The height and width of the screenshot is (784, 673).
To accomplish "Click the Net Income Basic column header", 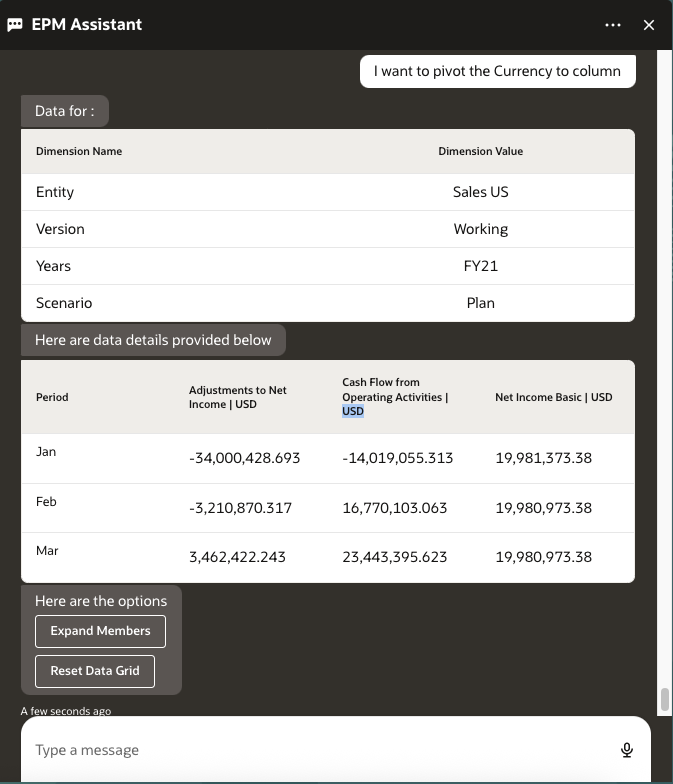I will tap(553, 397).
